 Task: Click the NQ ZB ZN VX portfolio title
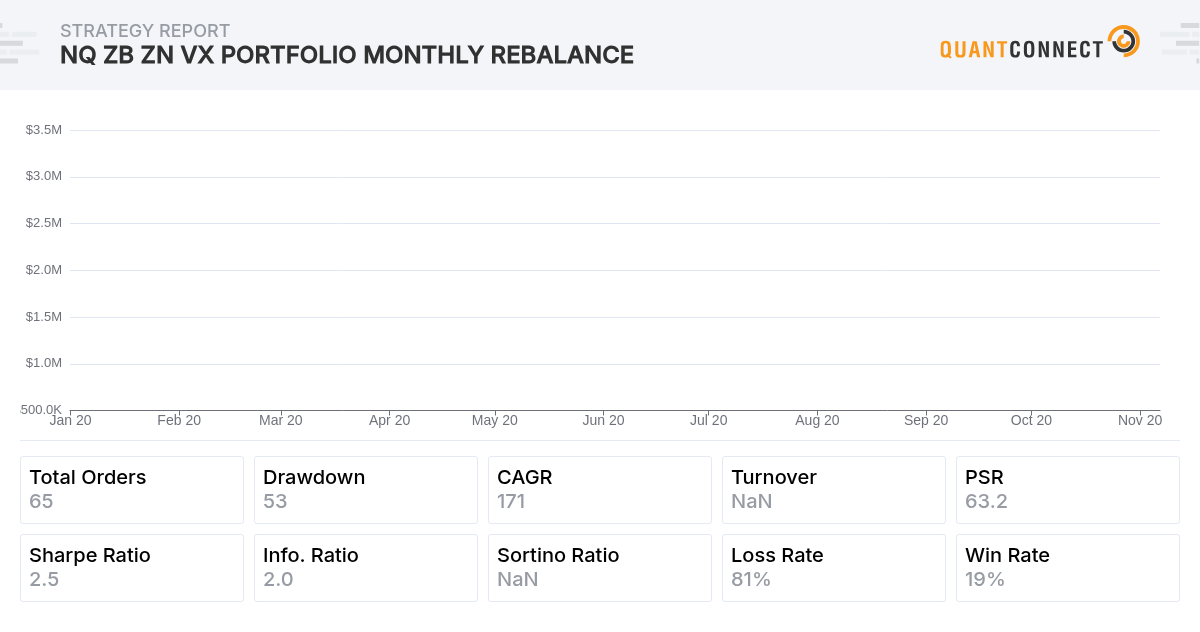pos(347,55)
